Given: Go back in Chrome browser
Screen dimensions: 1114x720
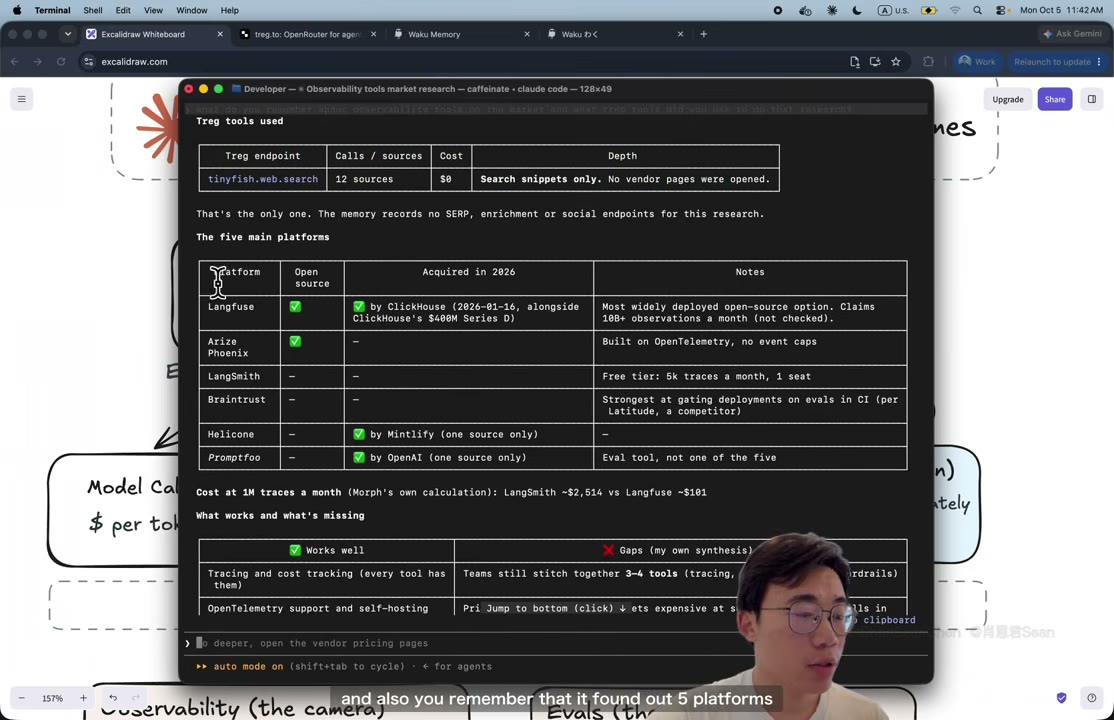Looking at the screenshot, I should (15, 62).
